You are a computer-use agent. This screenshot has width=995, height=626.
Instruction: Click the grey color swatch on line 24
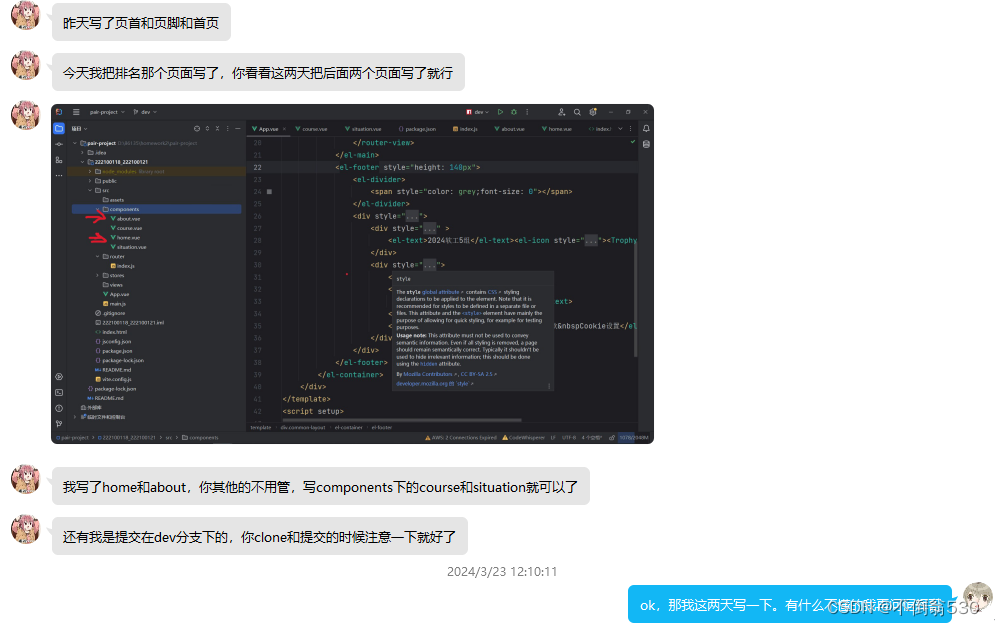270,192
